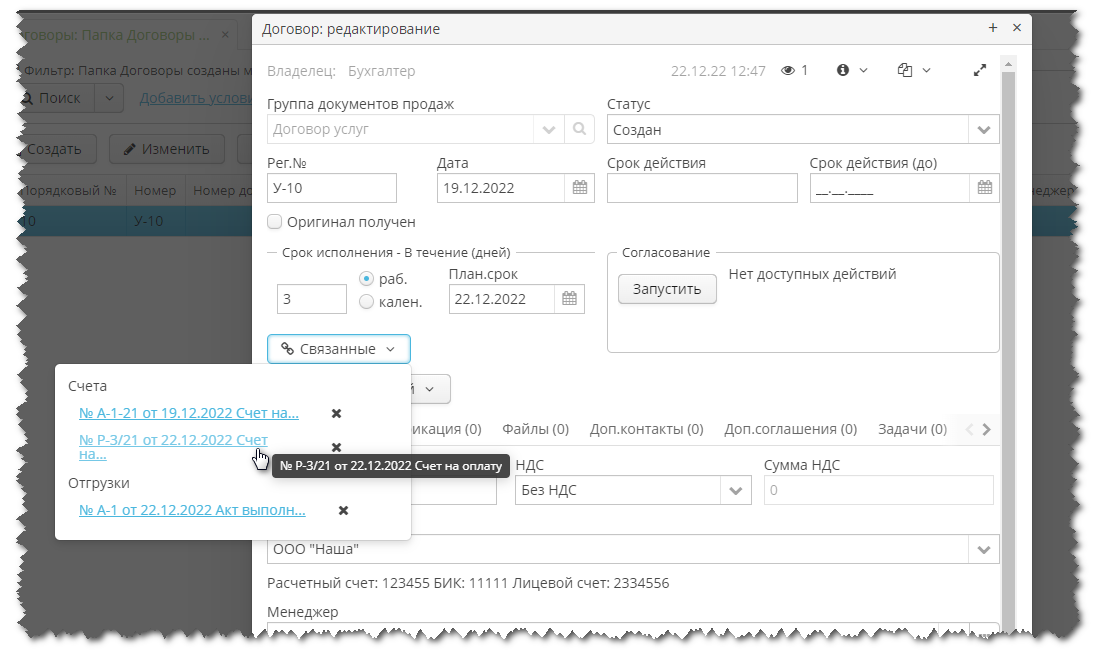Image resolution: width=1097 pixels, height=656 pixels.
Task: Remove linked invoice А-1-21 with cross icon
Action: [336, 412]
